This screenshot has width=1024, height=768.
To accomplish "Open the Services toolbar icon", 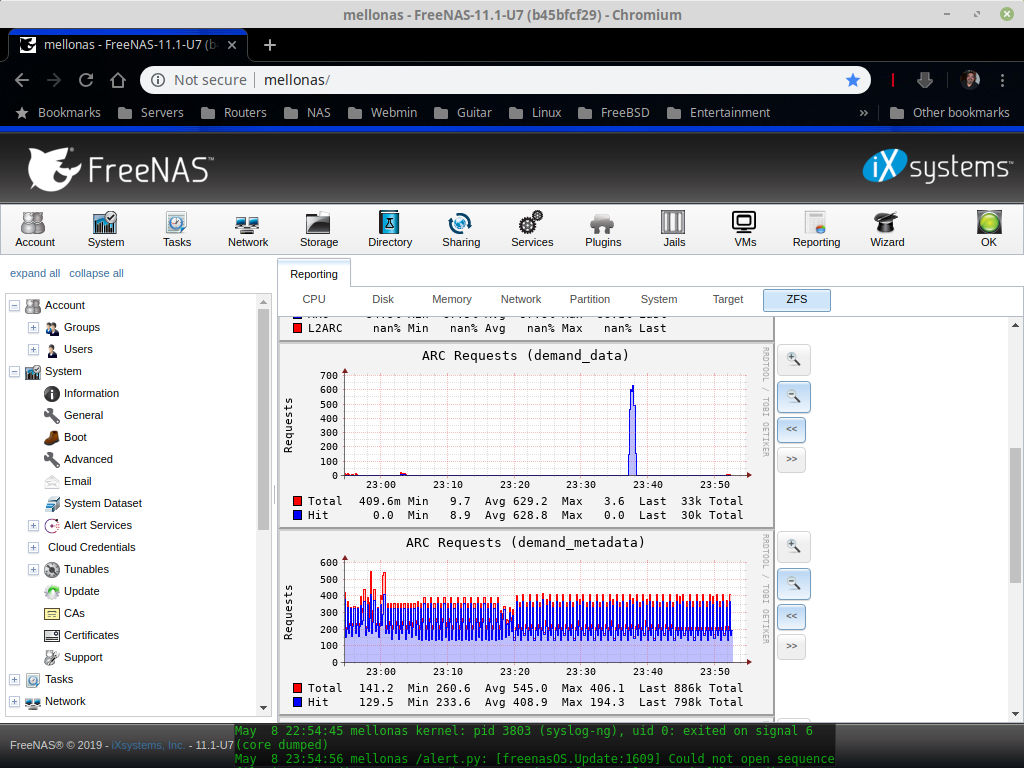I will pos(532,229).
